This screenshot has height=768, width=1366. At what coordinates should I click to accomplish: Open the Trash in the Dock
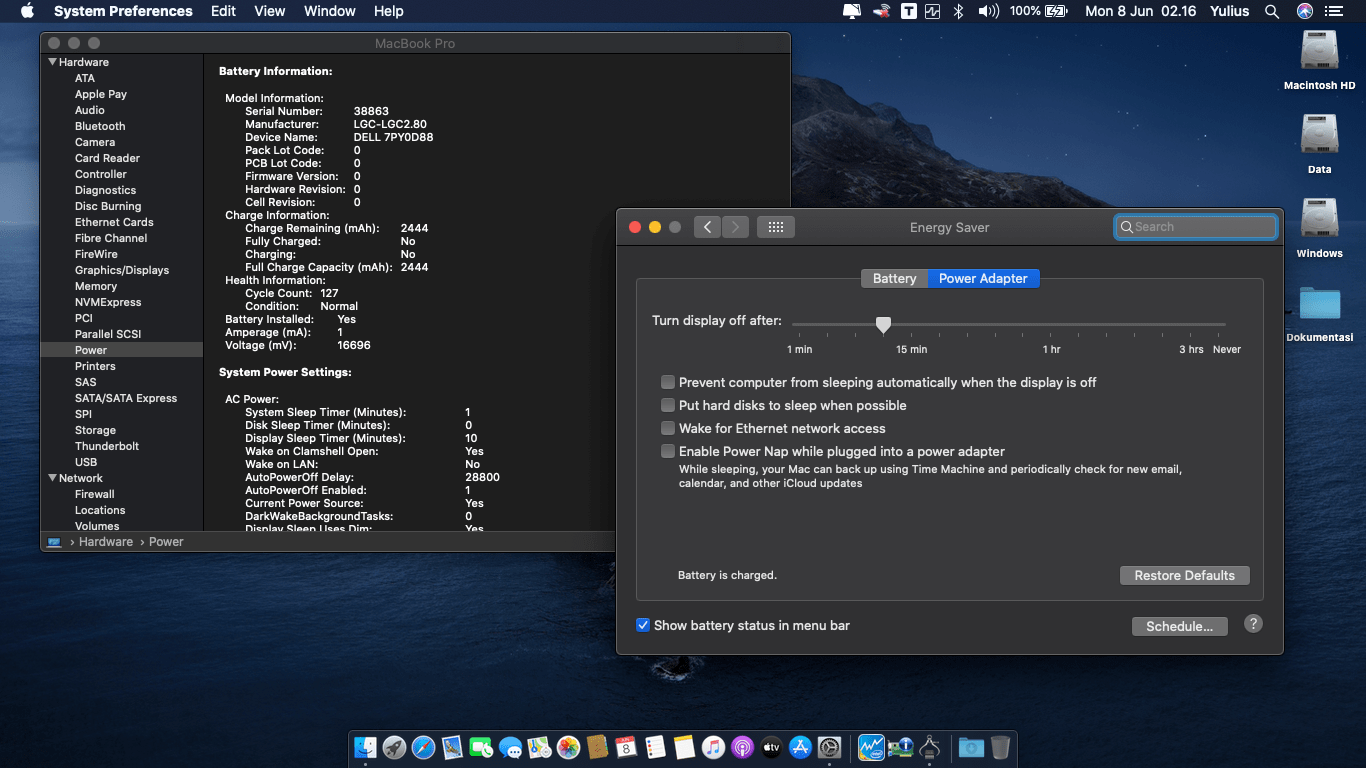(x=1000, y=747)
